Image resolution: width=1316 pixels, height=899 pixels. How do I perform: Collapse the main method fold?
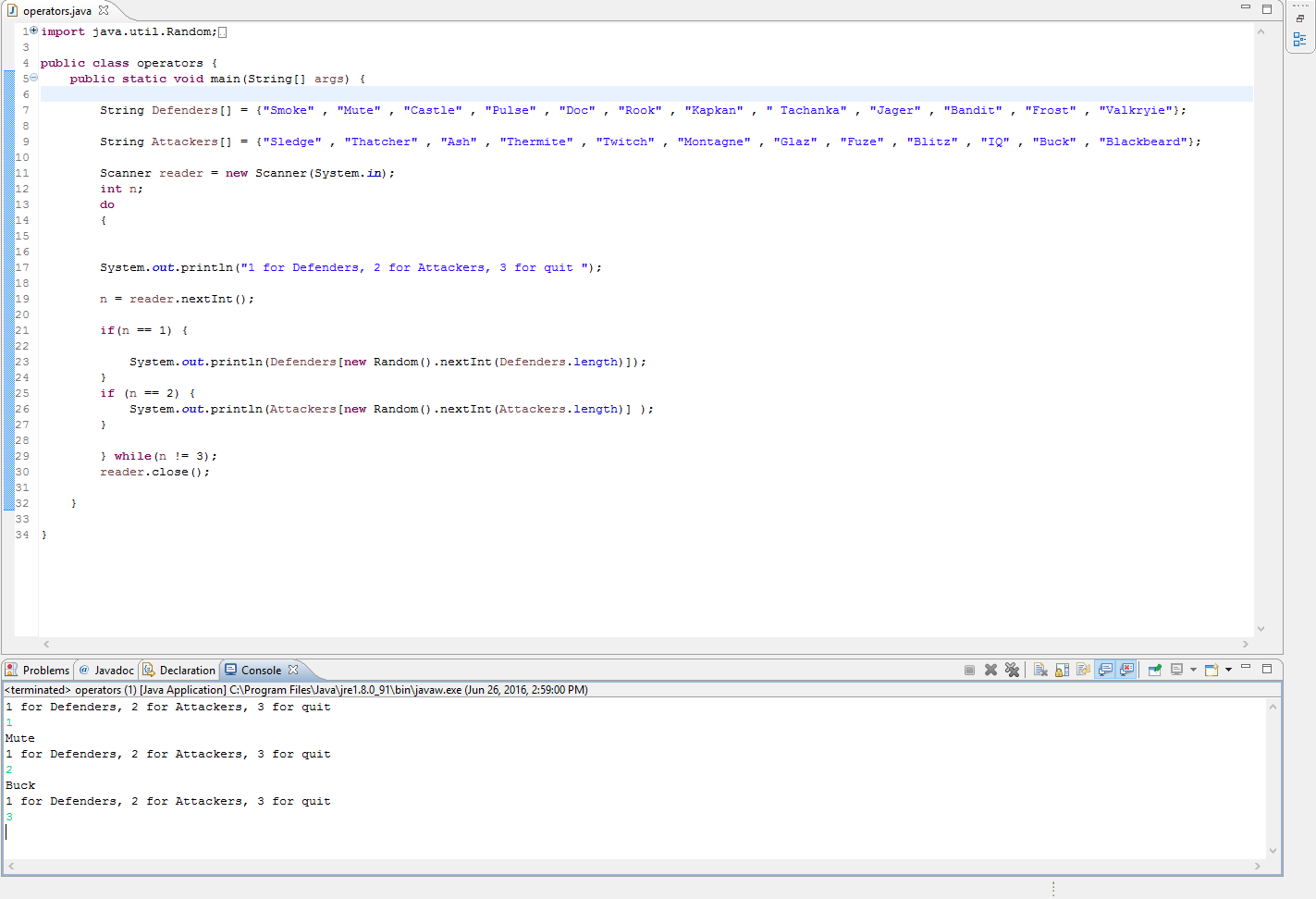pyautogui.click(x=34, y=78)
